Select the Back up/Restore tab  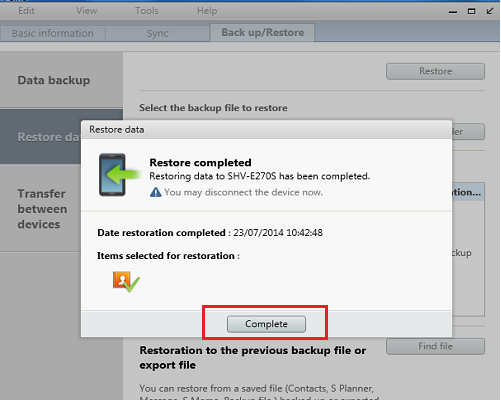(262, 33)
